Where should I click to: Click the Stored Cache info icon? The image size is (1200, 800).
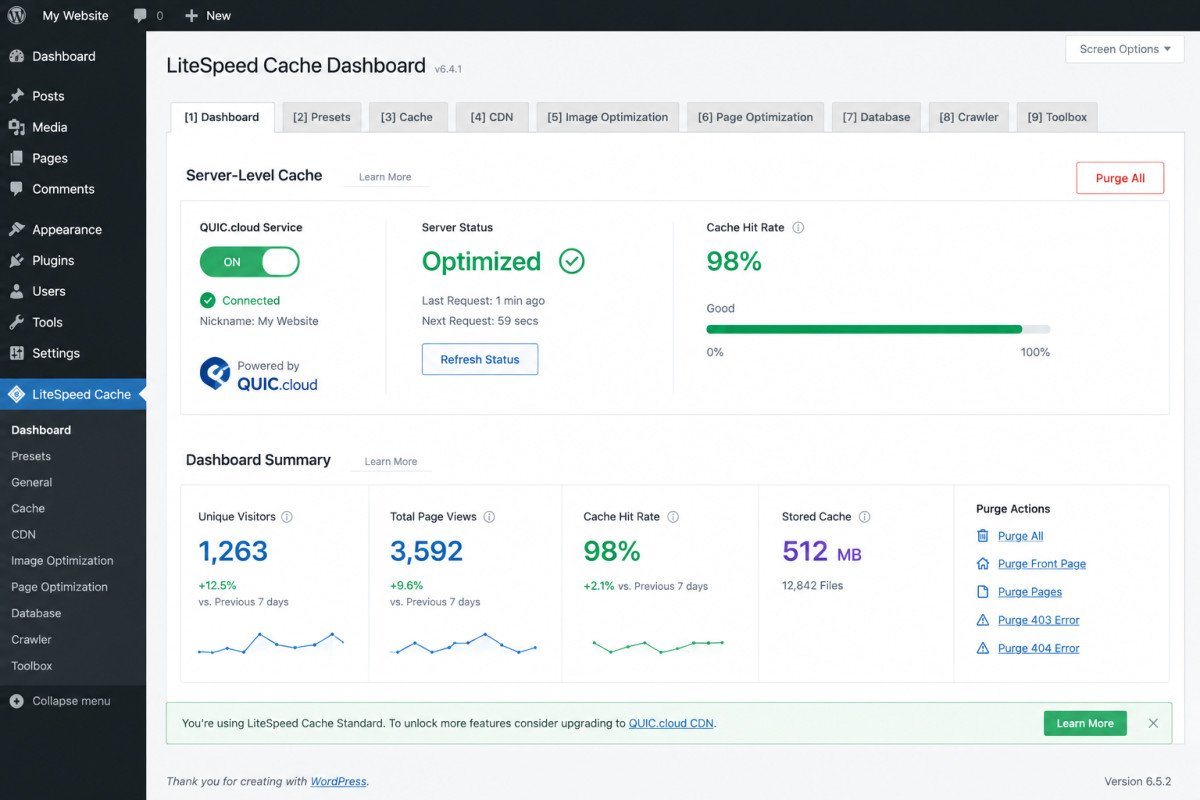[864, 517]
